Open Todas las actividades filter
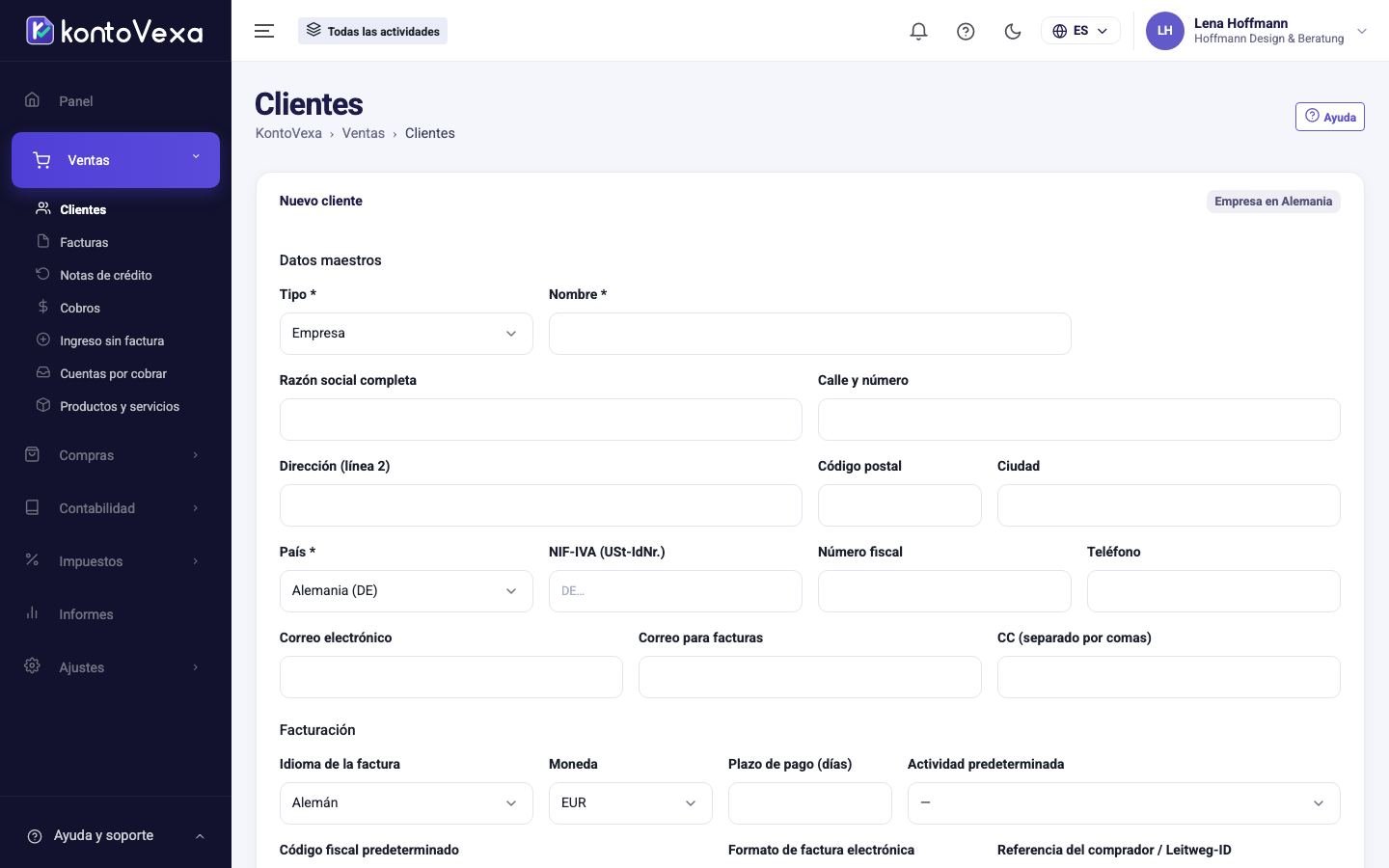Screen dimensions: 1389x868 pyautogui.click(x=372, y=31)
